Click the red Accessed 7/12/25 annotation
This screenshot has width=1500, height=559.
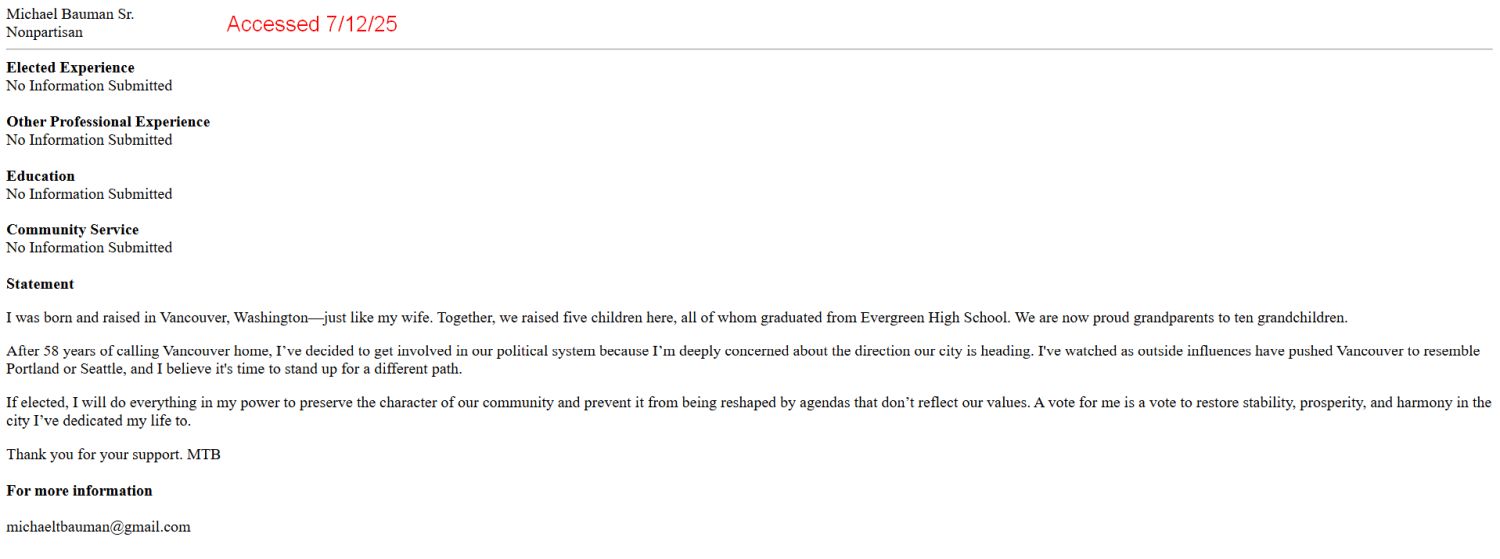point(312,24)
